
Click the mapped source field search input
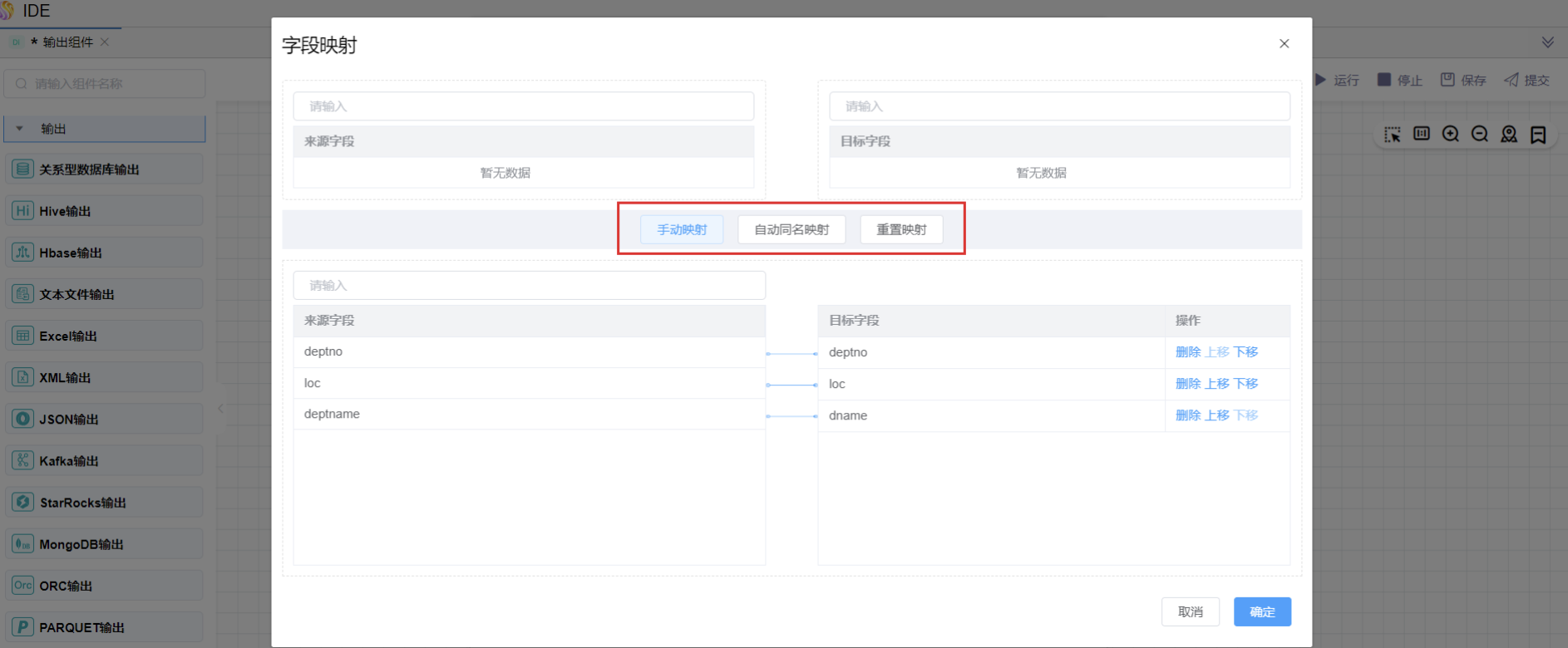click(x=529, y=285)
